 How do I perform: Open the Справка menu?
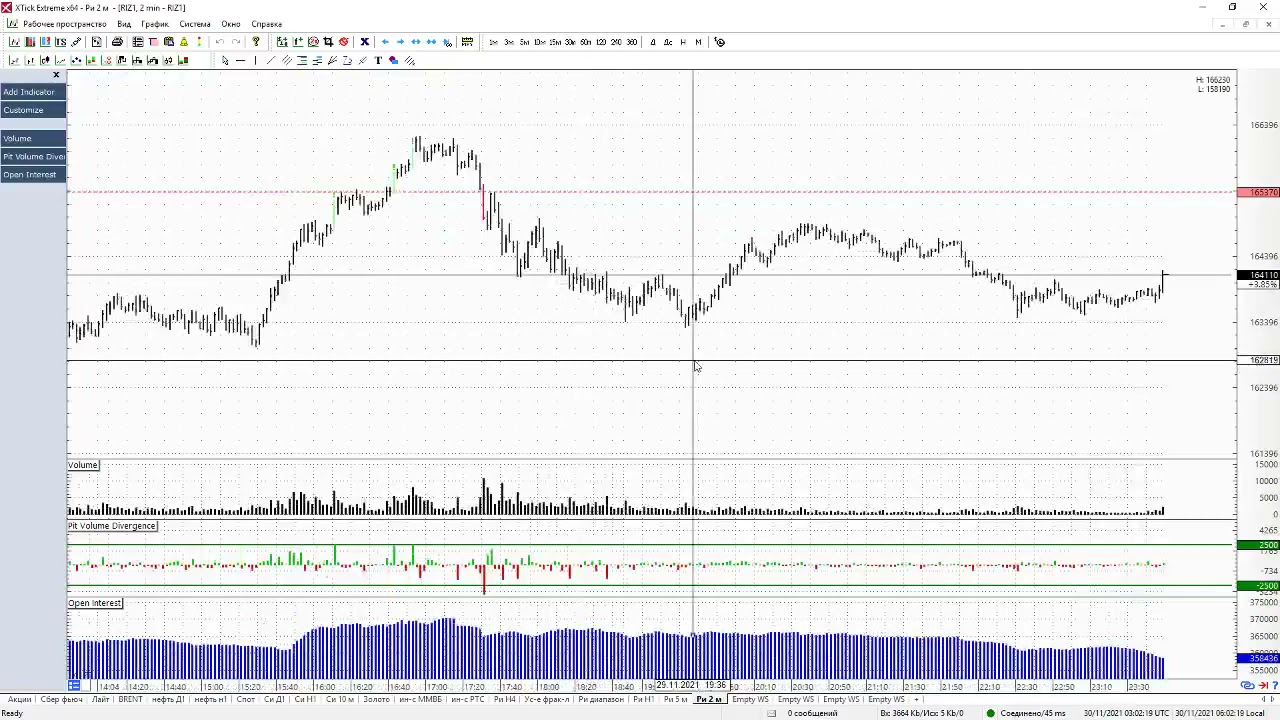[266, 24]
